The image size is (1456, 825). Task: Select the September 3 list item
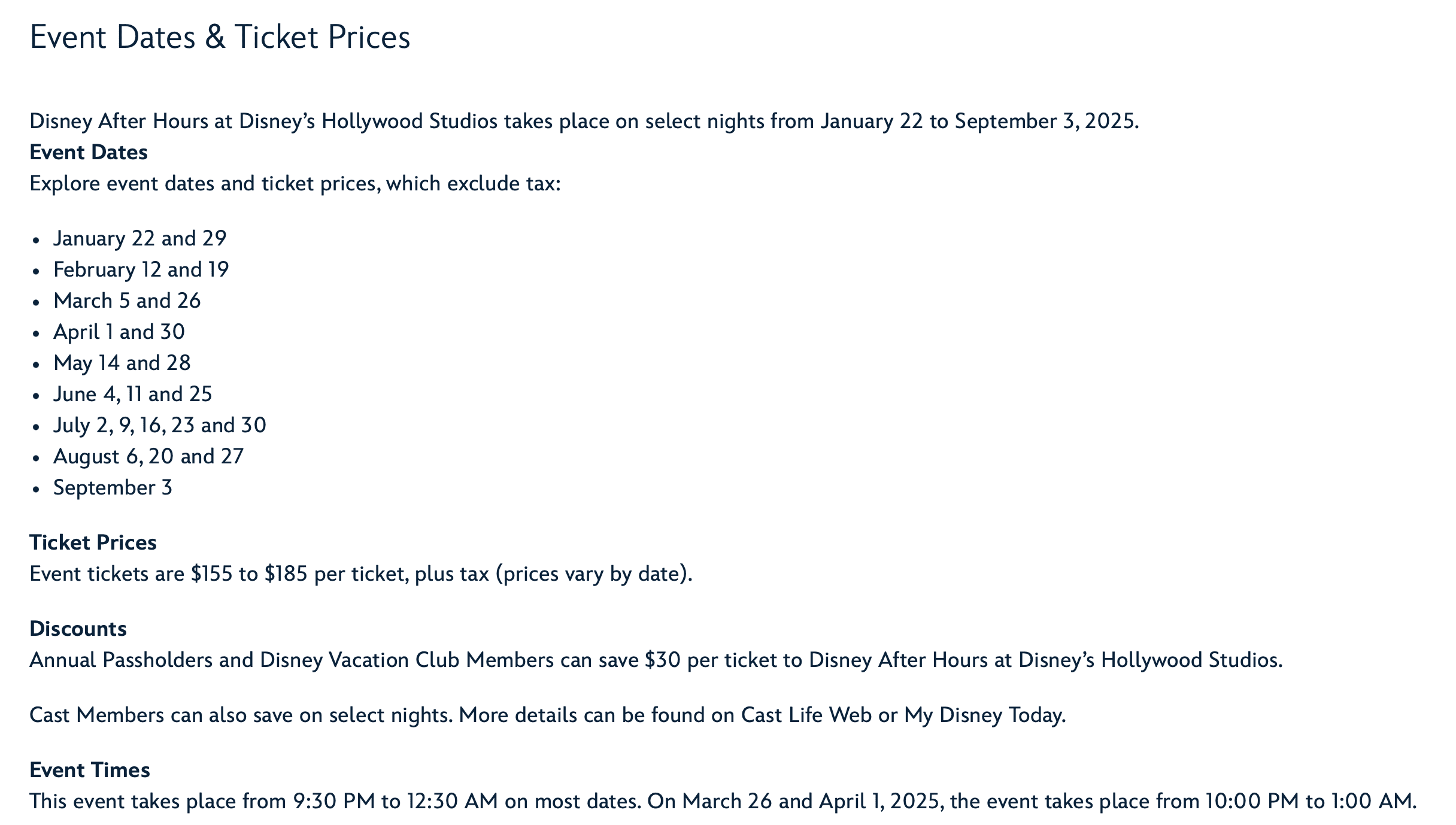[113, 487]
